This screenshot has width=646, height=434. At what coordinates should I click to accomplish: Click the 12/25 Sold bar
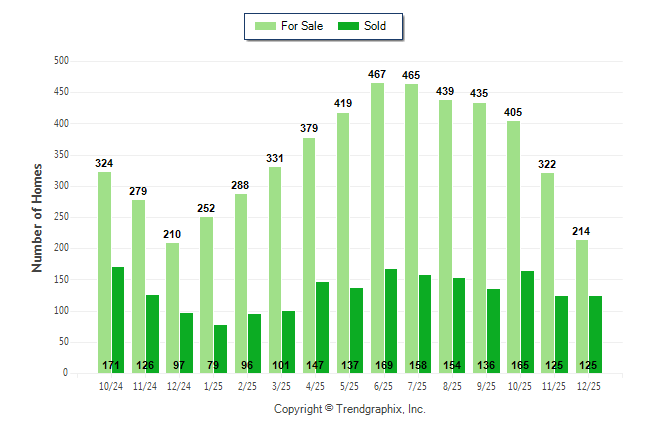coord(595,334)
